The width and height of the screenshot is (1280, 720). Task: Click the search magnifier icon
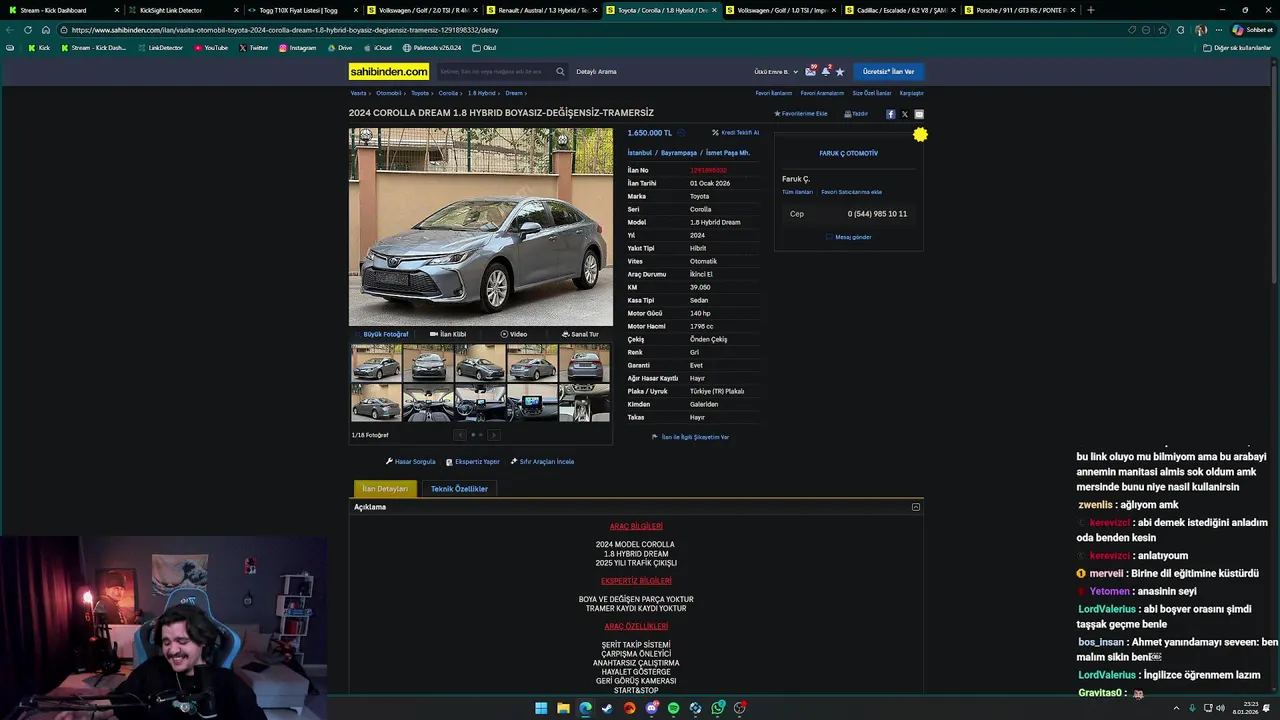(x=560, y=71)
